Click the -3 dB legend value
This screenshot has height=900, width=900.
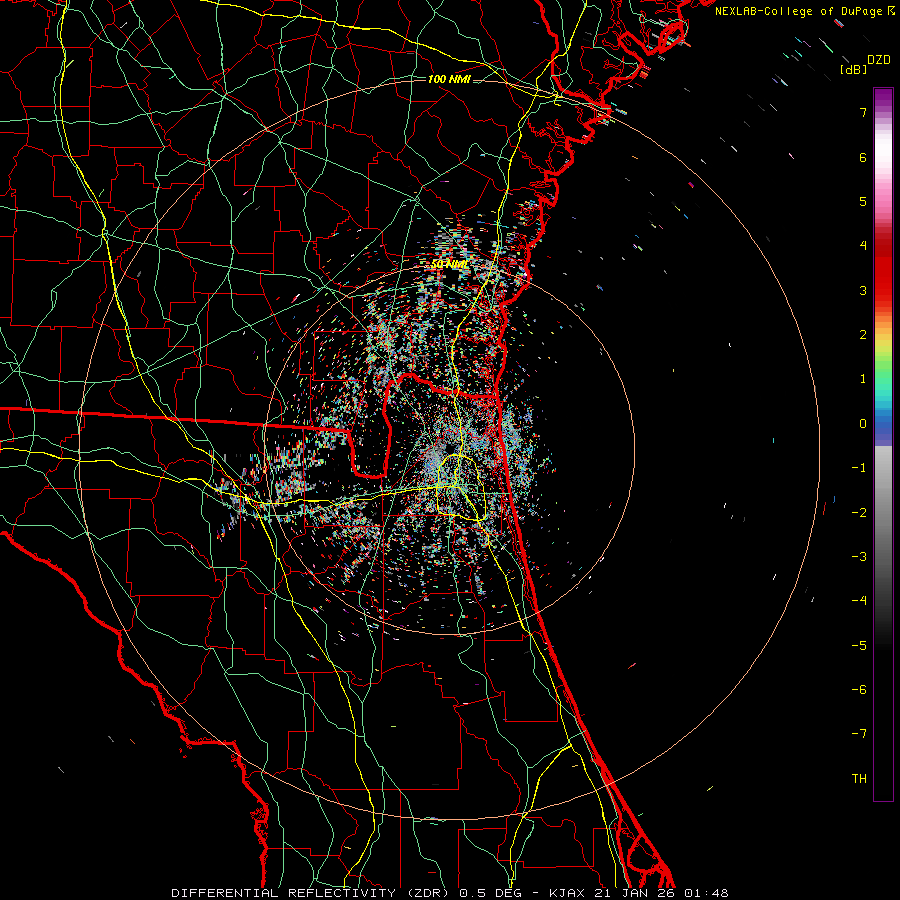point(859,557)
